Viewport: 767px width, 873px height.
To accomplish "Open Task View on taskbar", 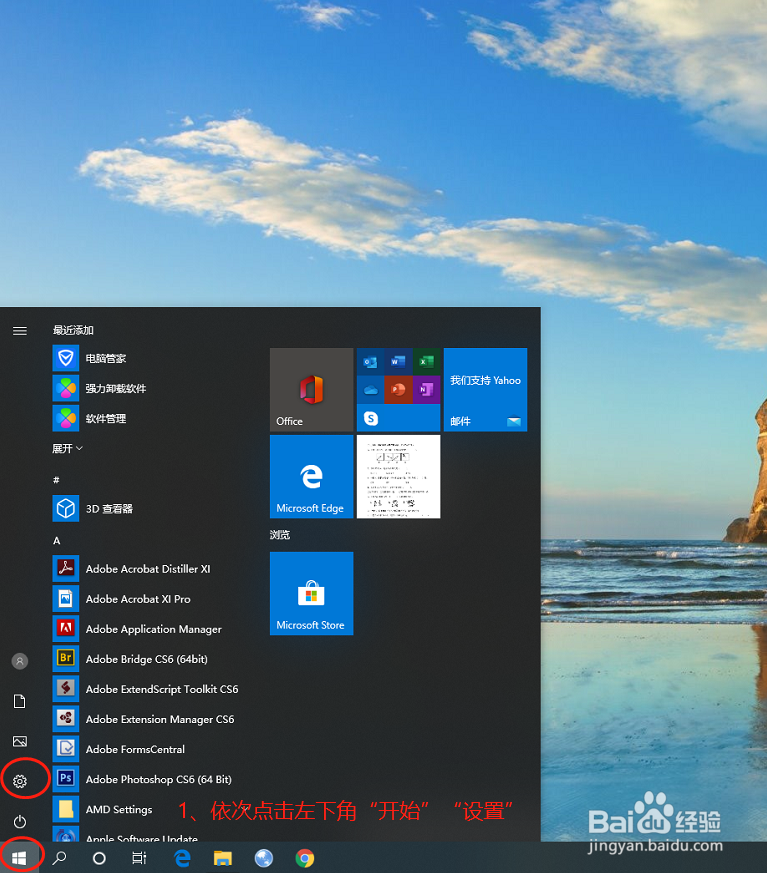I will click(139, 858).
